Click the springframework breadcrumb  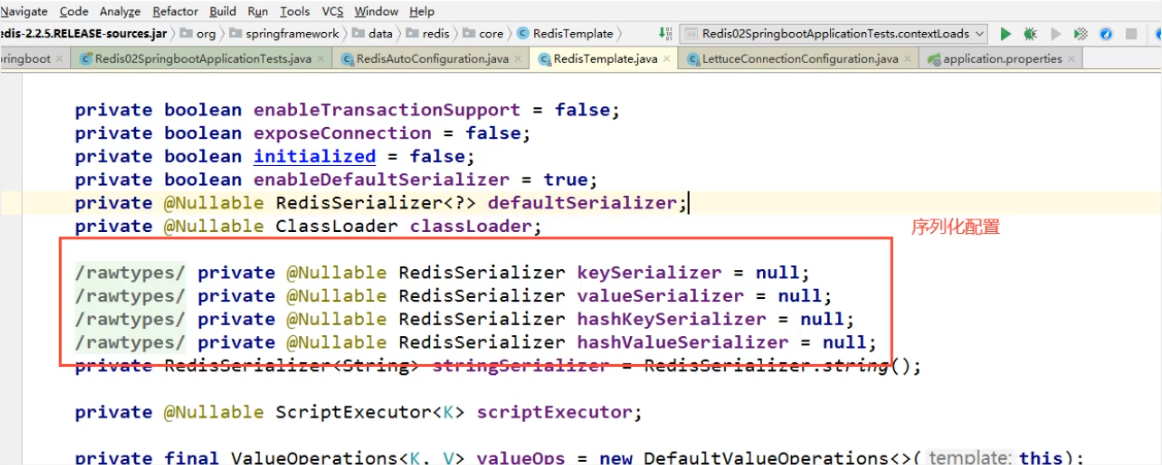click(292, 33)
